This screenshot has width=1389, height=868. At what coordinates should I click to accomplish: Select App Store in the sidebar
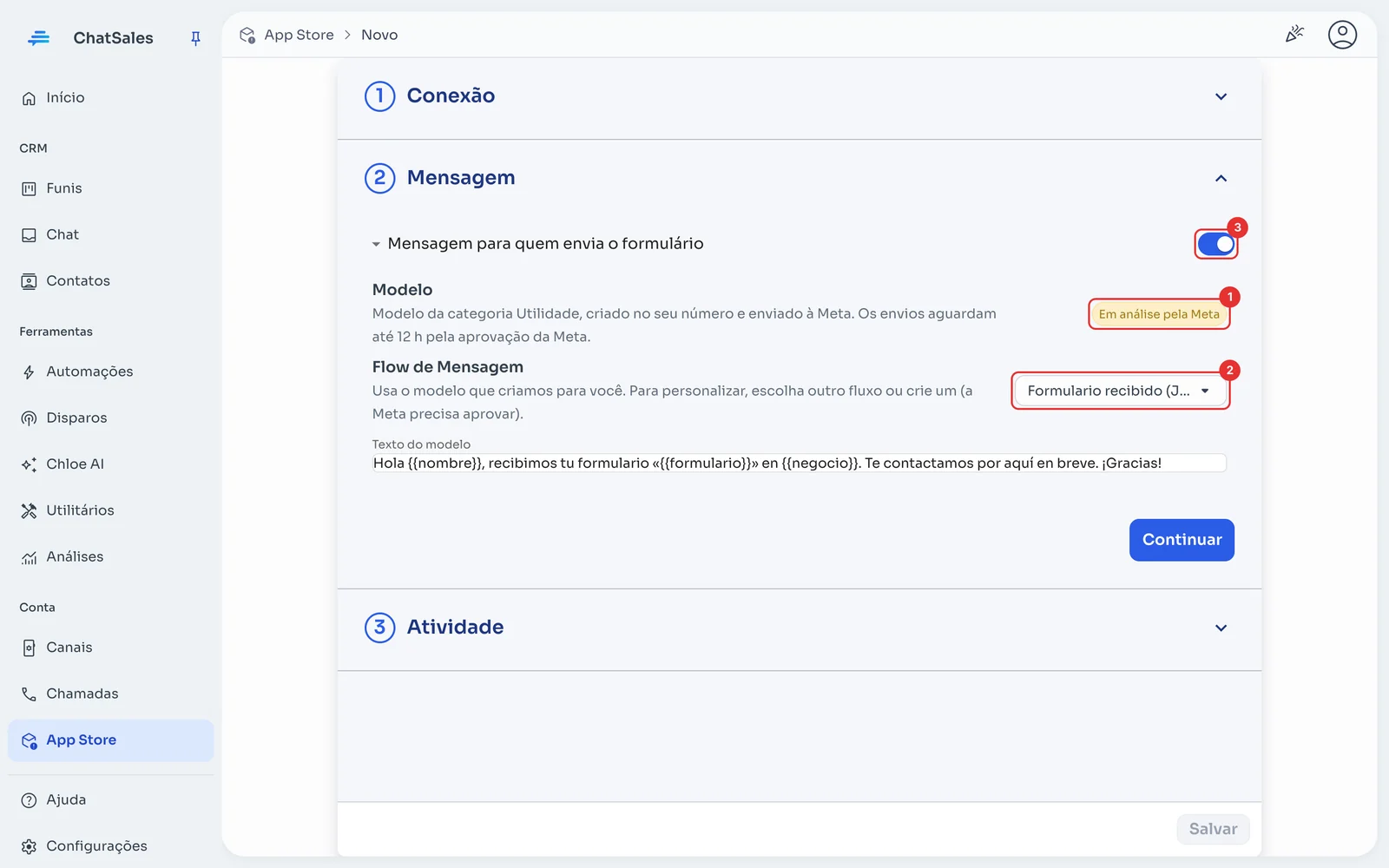(111, 740)
